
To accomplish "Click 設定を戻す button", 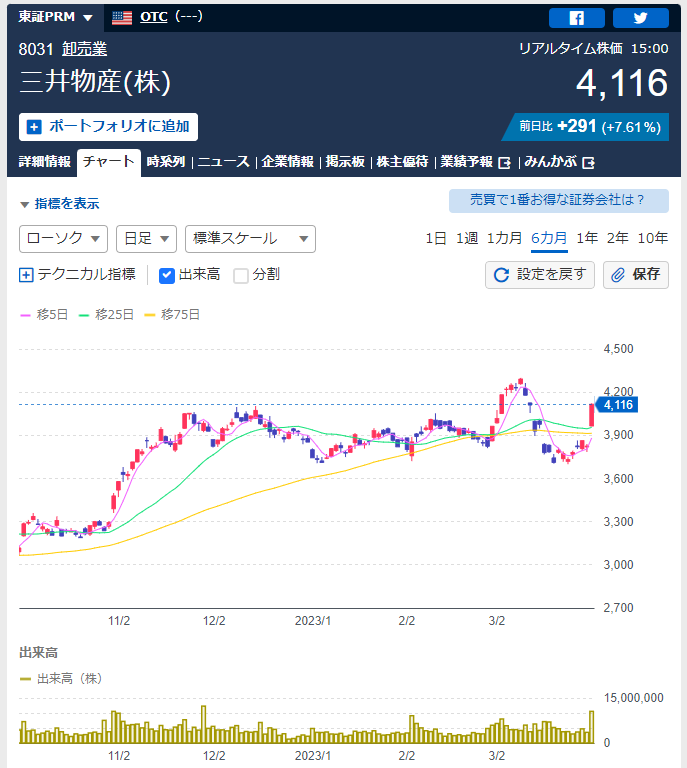I will (540, 275).
